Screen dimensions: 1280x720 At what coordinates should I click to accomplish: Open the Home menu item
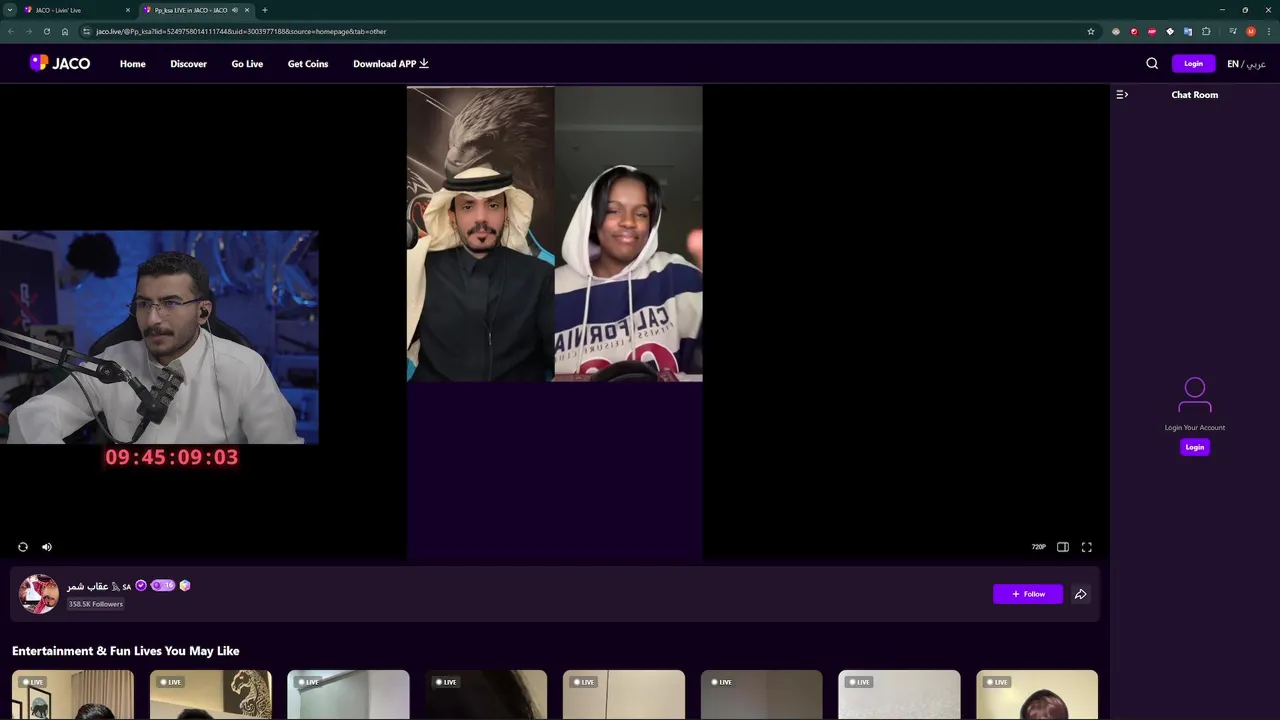(x=133, y=64)
